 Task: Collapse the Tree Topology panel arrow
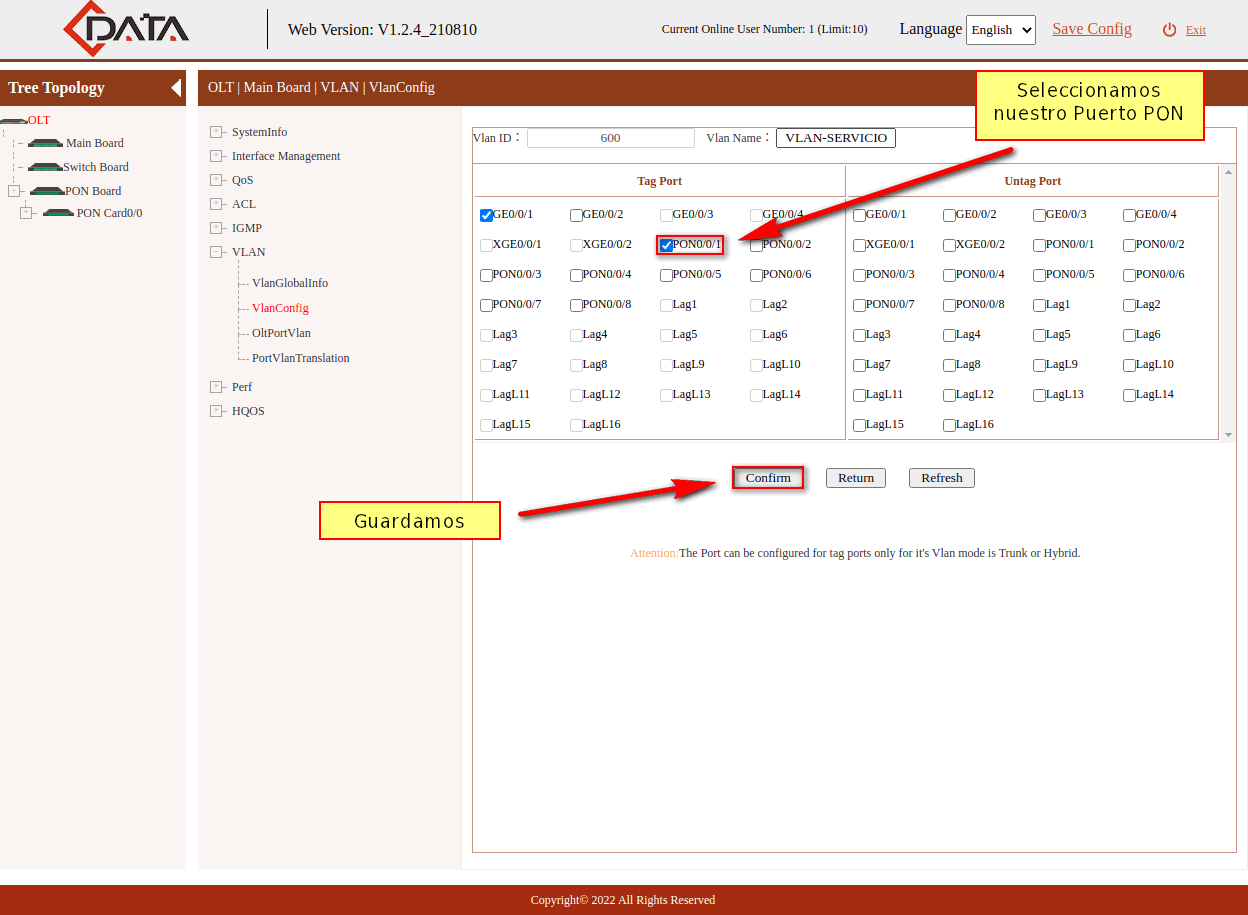(176, 88)
